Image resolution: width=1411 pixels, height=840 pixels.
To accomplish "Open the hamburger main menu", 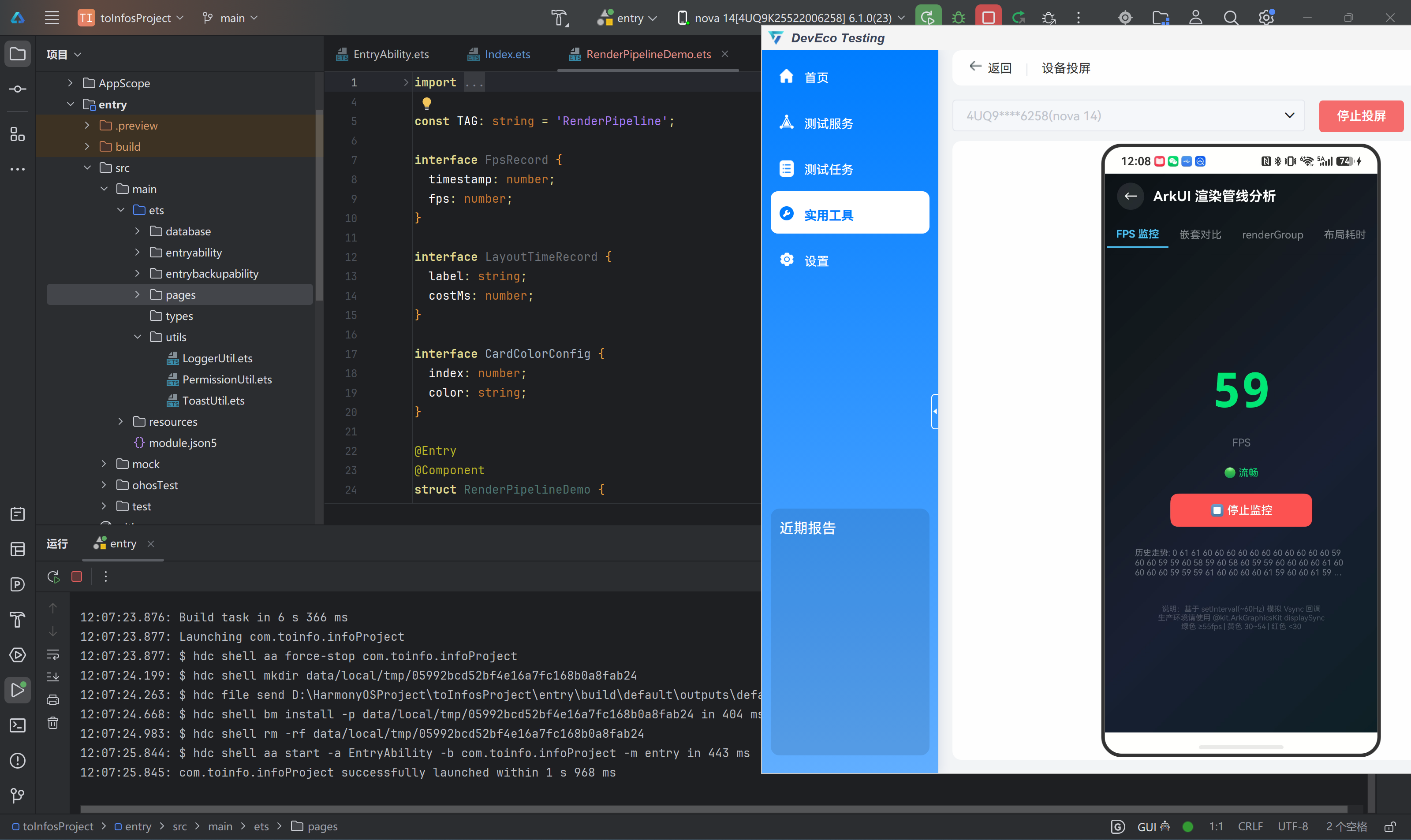I will click(x=52, y=18).
